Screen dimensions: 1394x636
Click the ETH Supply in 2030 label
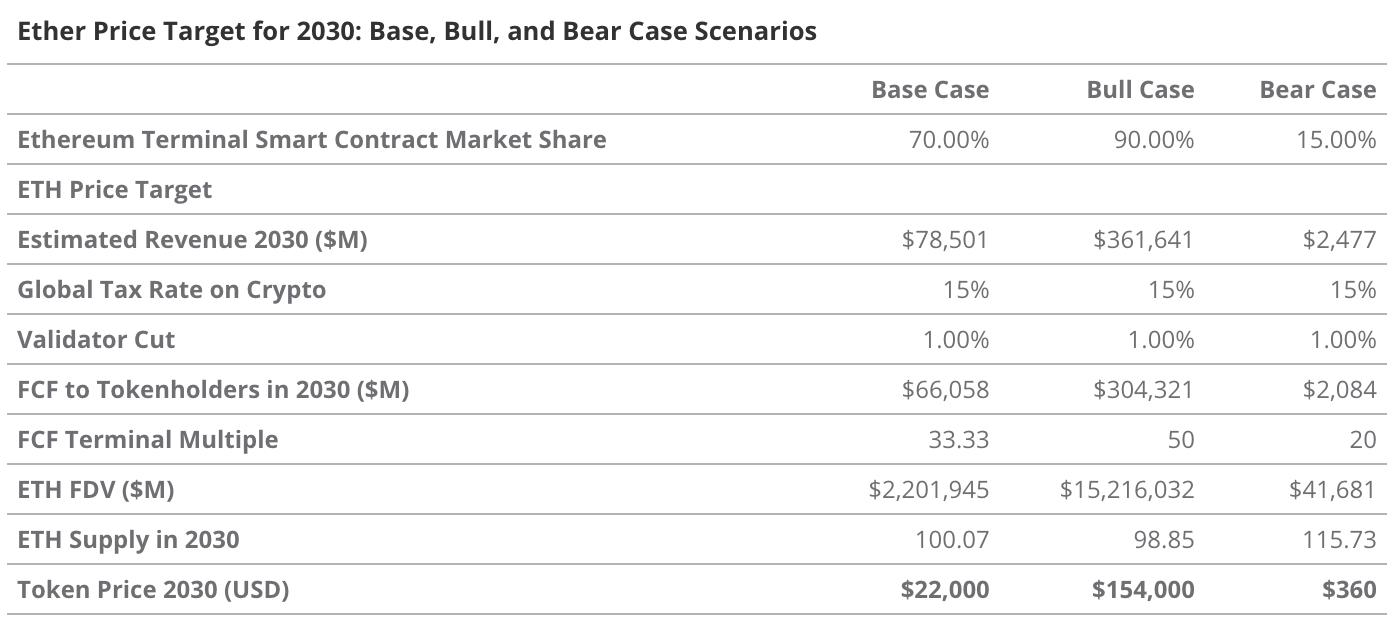tap(128, 540)
